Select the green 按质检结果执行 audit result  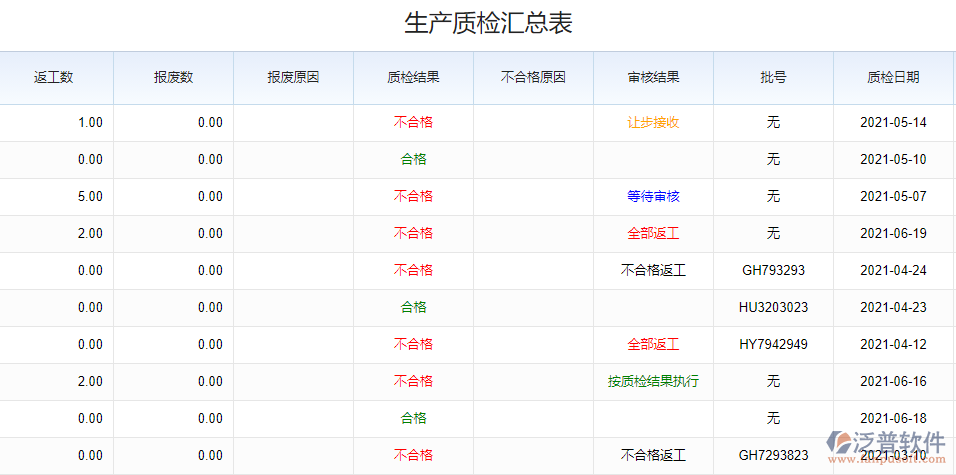(654, 382)
